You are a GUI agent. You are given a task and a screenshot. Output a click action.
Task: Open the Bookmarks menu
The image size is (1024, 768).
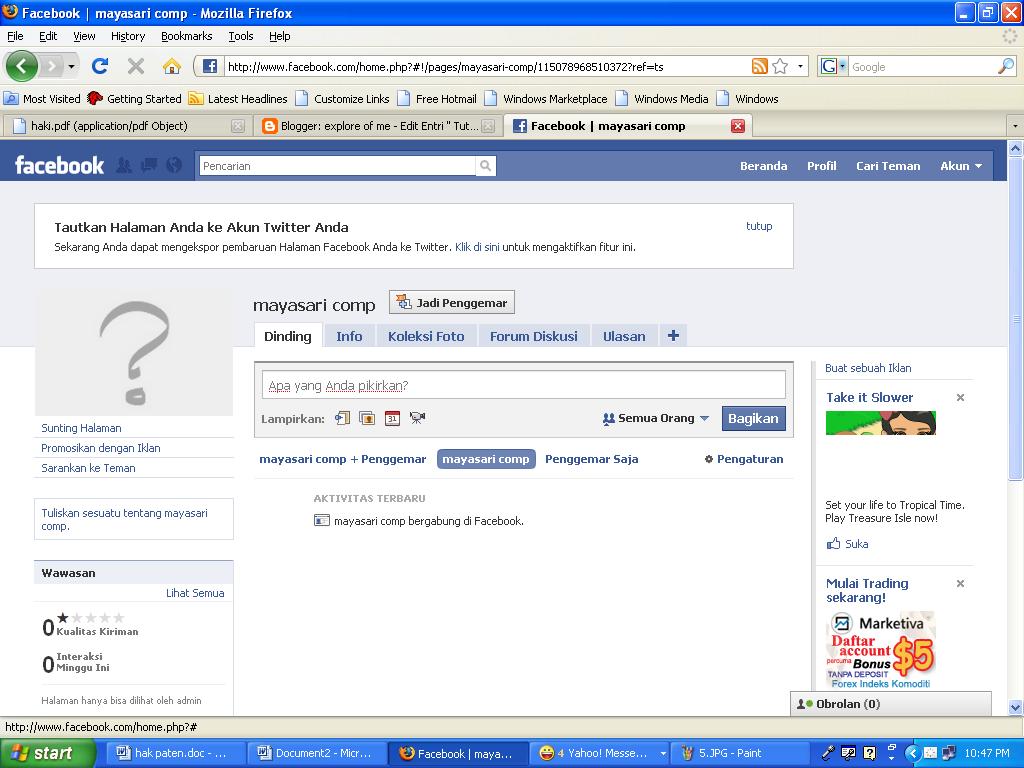click(186, 36)
